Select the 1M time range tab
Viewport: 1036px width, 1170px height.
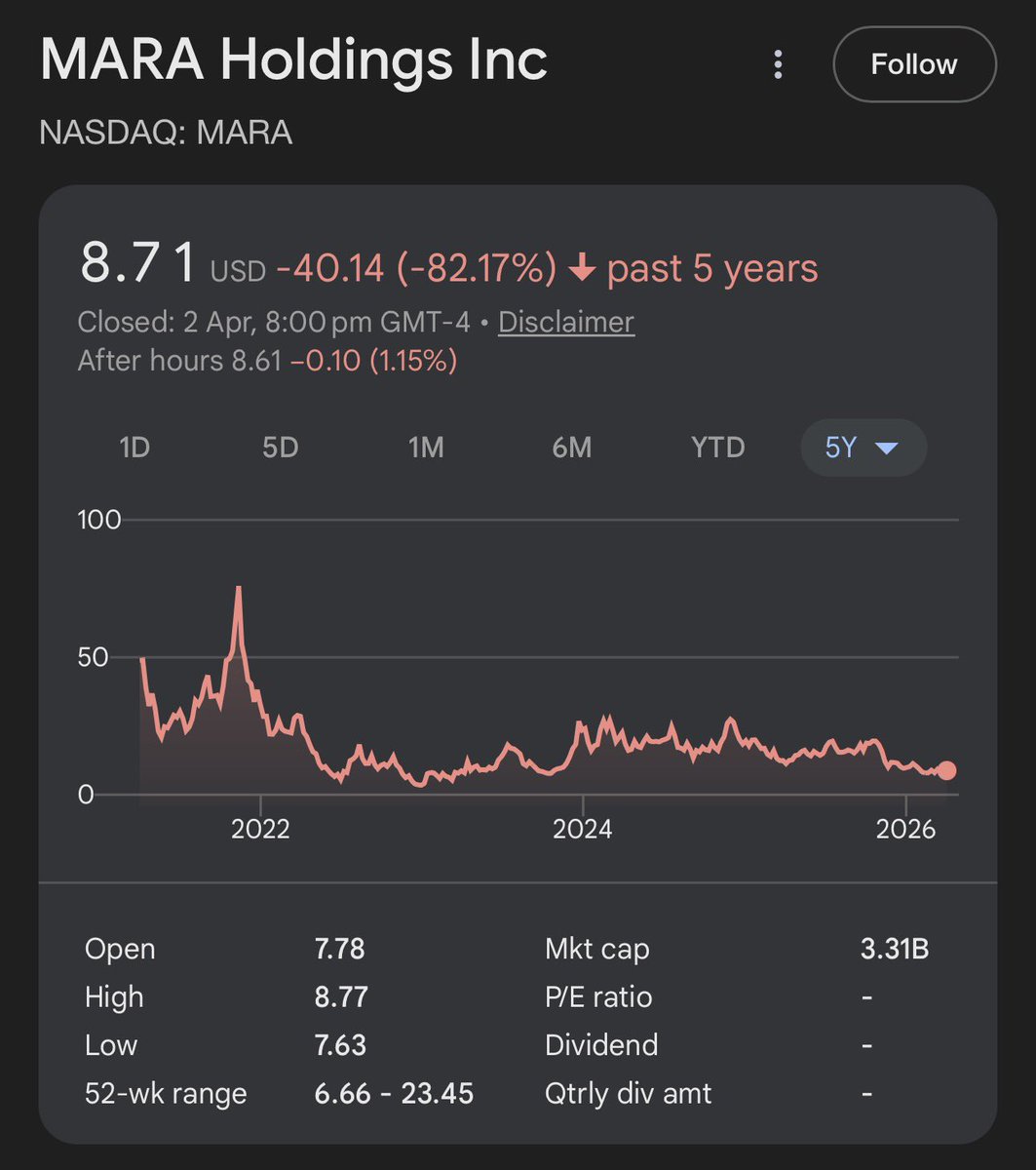[x=426, y=448]
